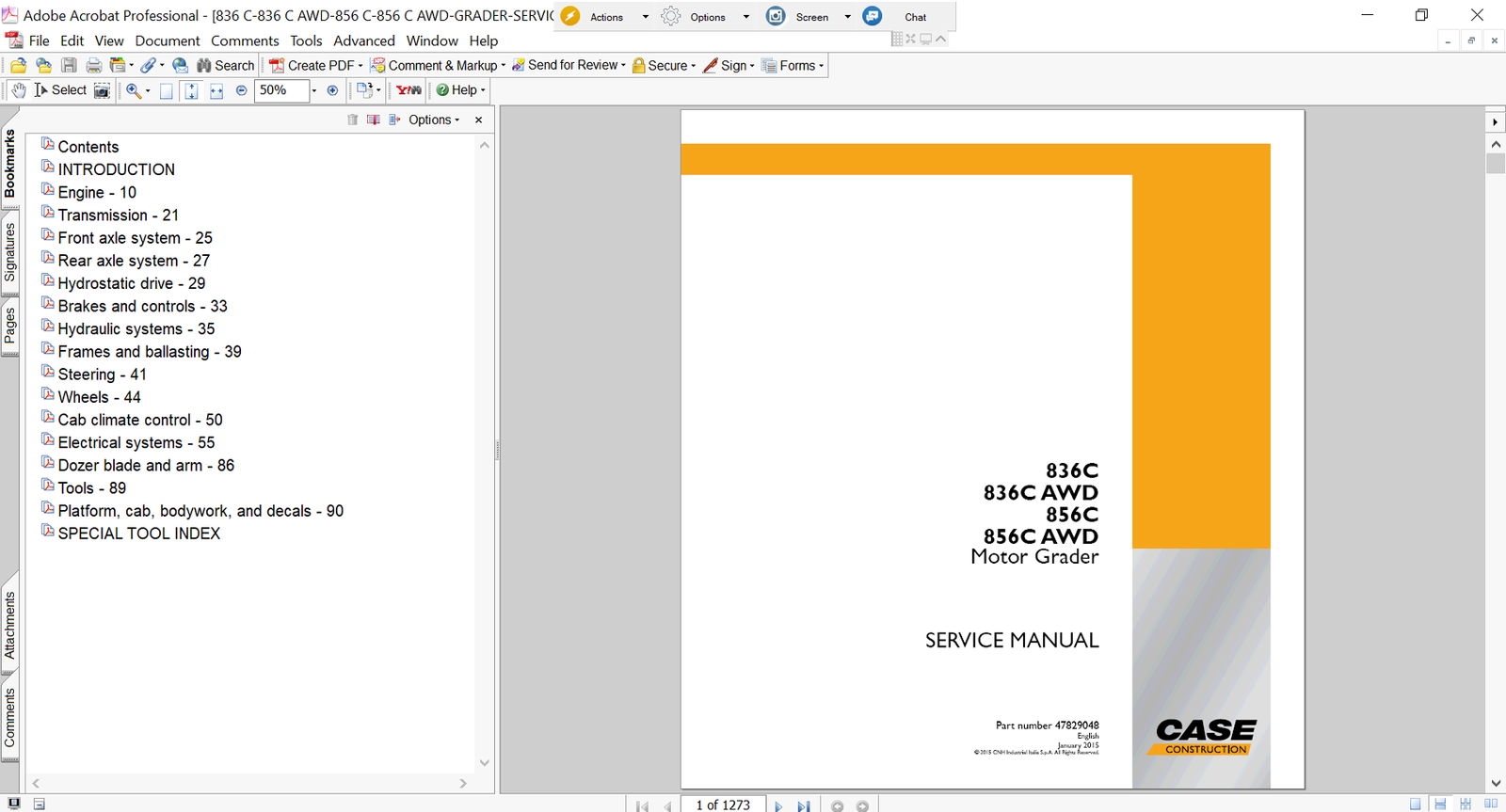Go to next page arrow
Image resolution: width=1506 pixels, height=812 pixels.
coord(777,805)
